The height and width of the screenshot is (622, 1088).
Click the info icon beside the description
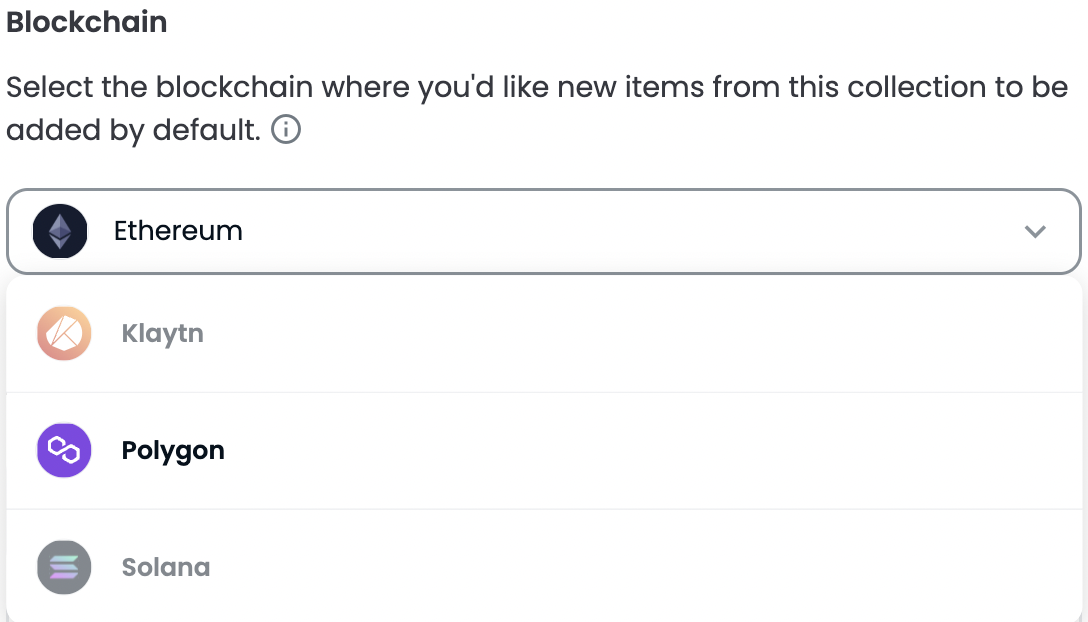click(x=286, y=129)
